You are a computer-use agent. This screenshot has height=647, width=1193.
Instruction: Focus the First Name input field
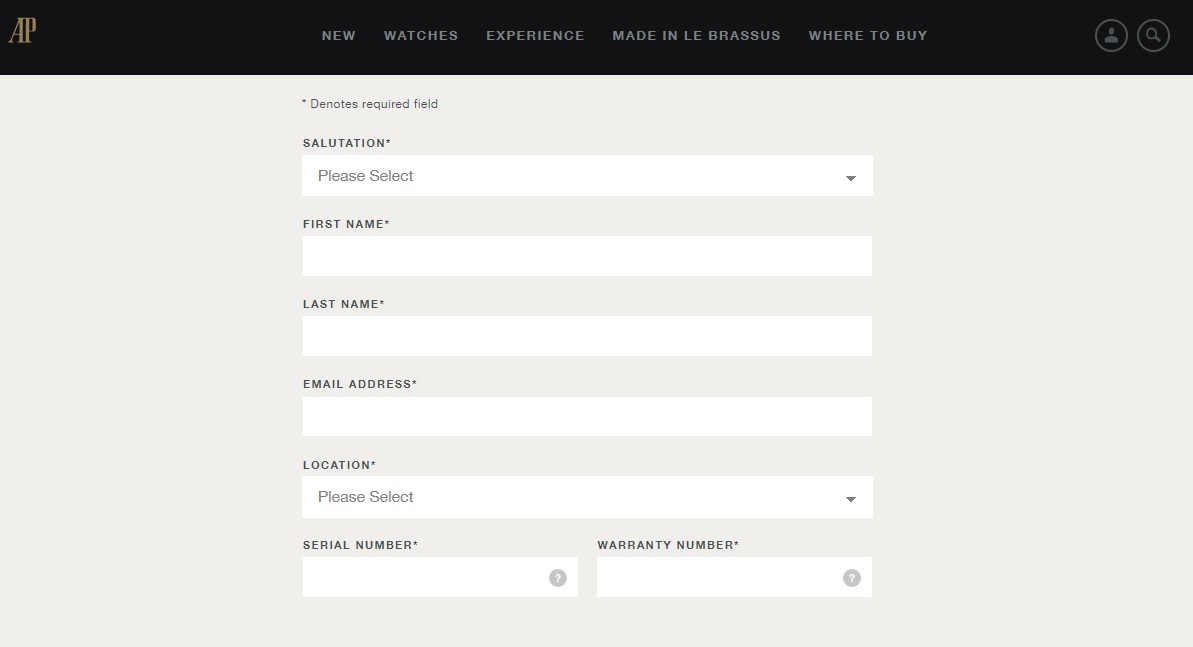[587, 256]
